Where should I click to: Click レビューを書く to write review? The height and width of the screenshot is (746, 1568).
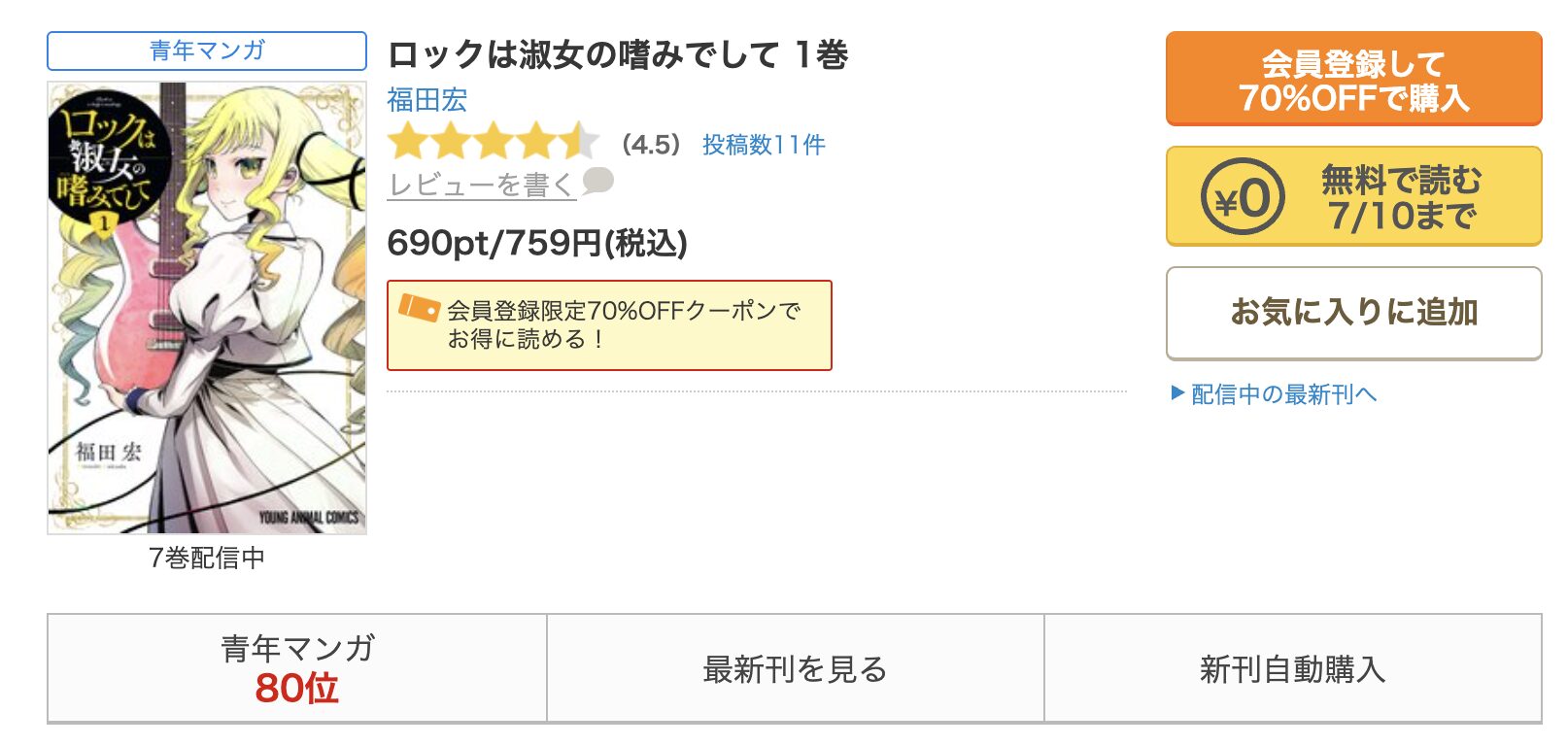coord(482,185)
